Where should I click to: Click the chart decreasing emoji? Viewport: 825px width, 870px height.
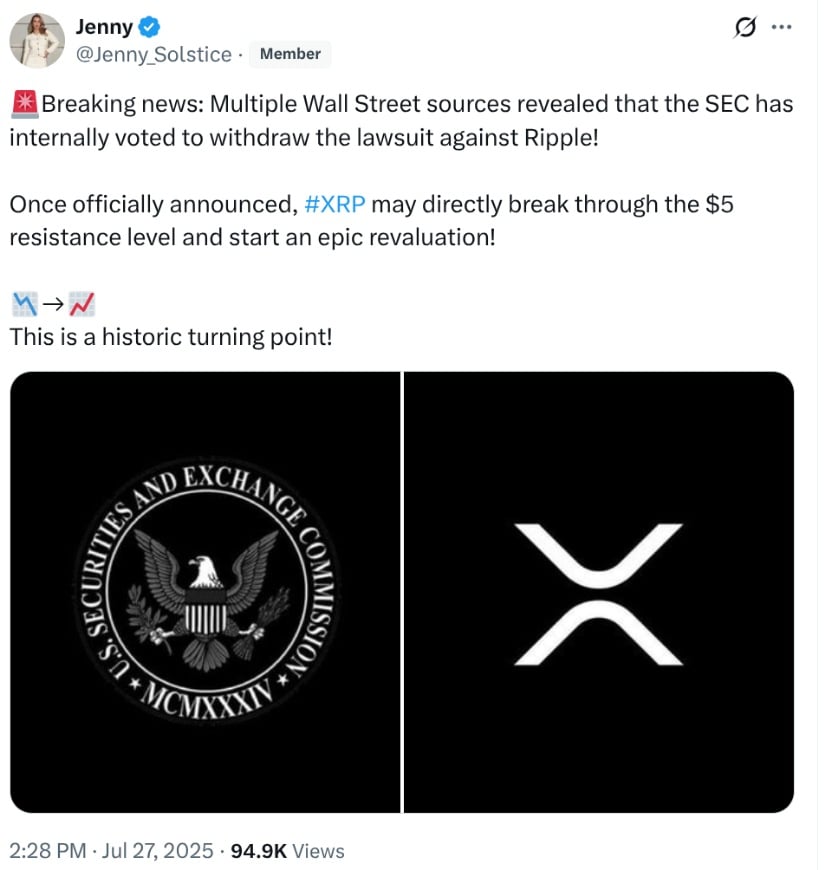click(25, 303)
